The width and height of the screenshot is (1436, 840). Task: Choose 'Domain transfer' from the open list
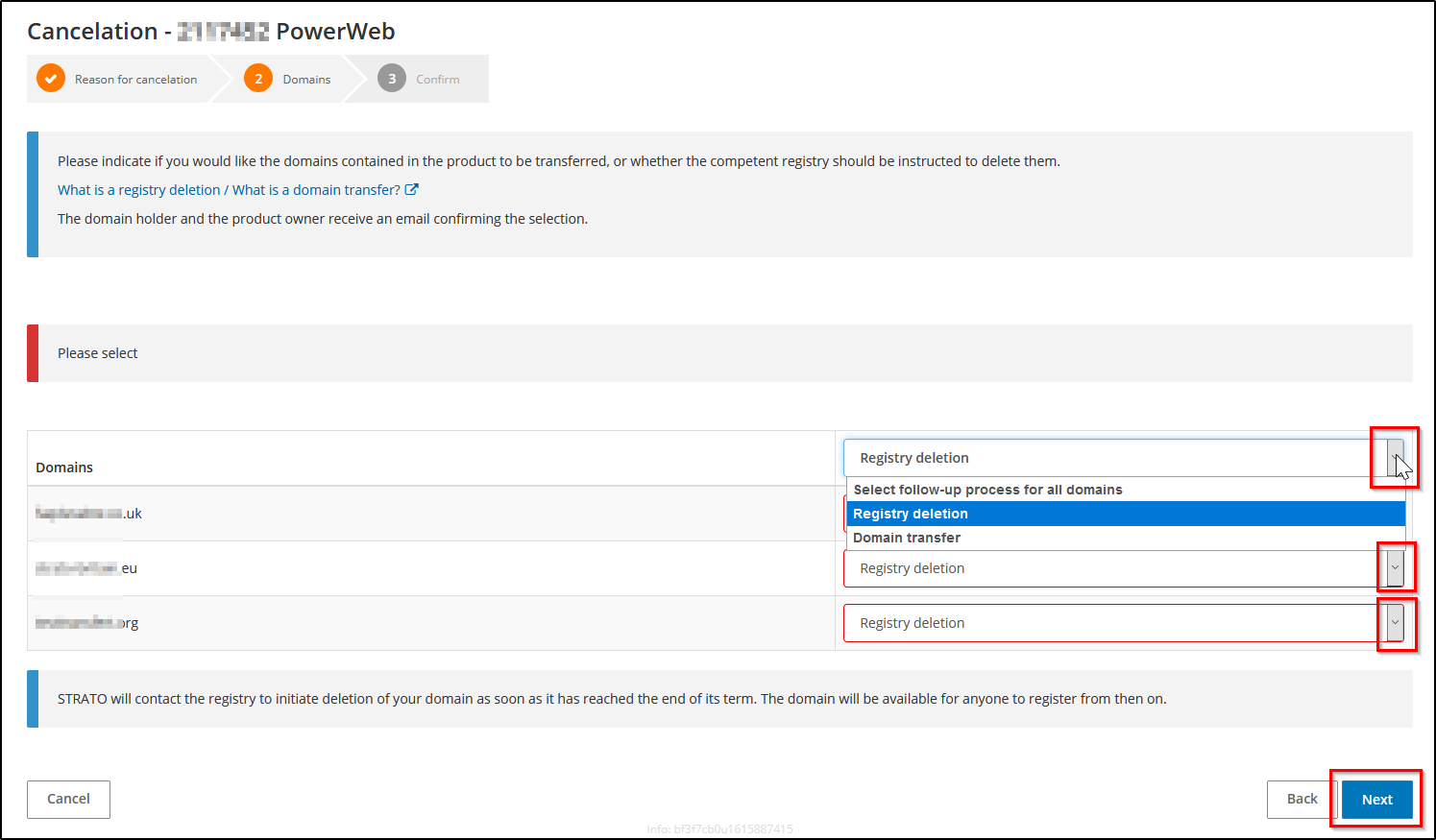[907, 538]
